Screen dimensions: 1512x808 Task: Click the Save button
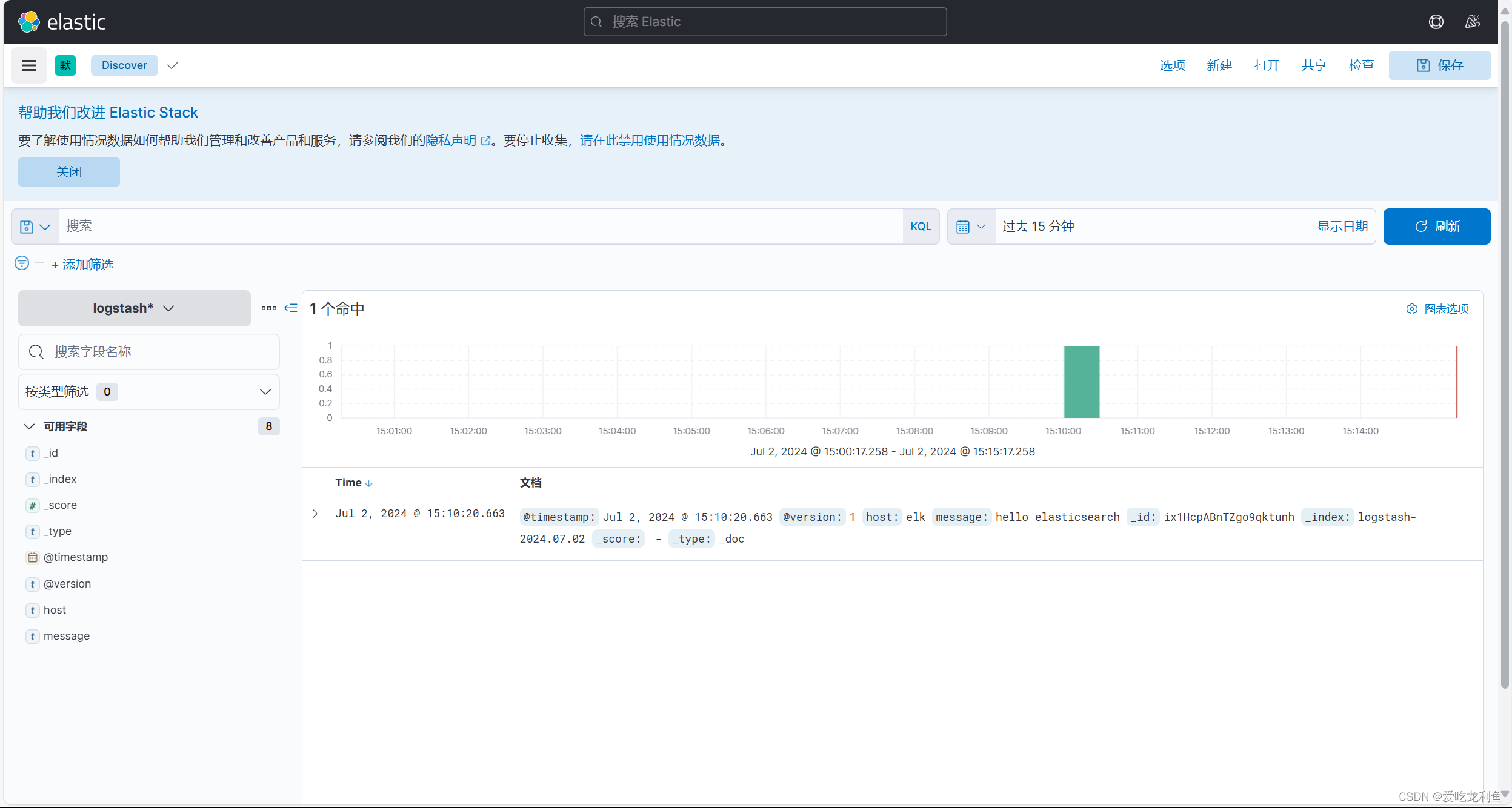click(x=1439, y=65)
